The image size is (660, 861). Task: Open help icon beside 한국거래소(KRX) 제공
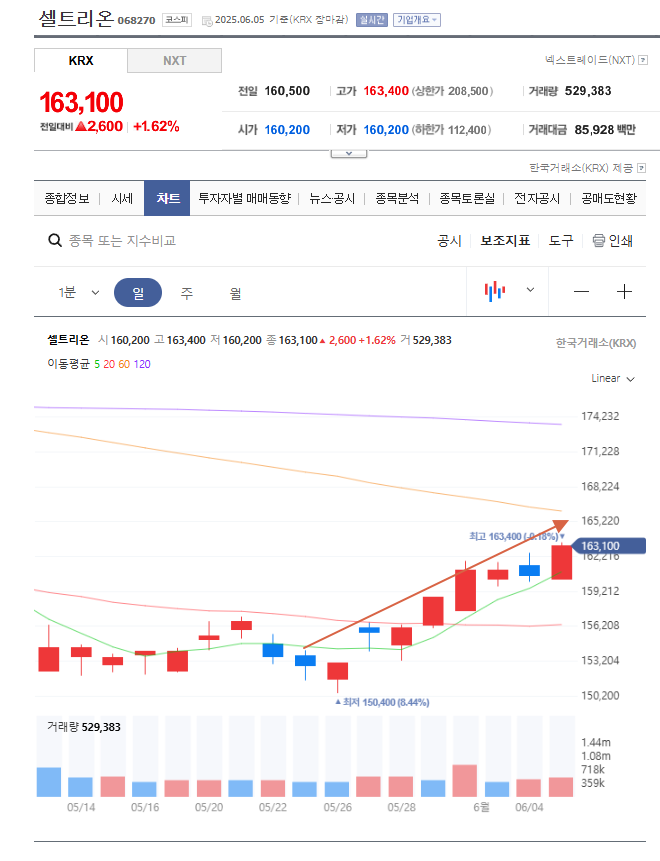pyautogui.click(x=641, y=168)
